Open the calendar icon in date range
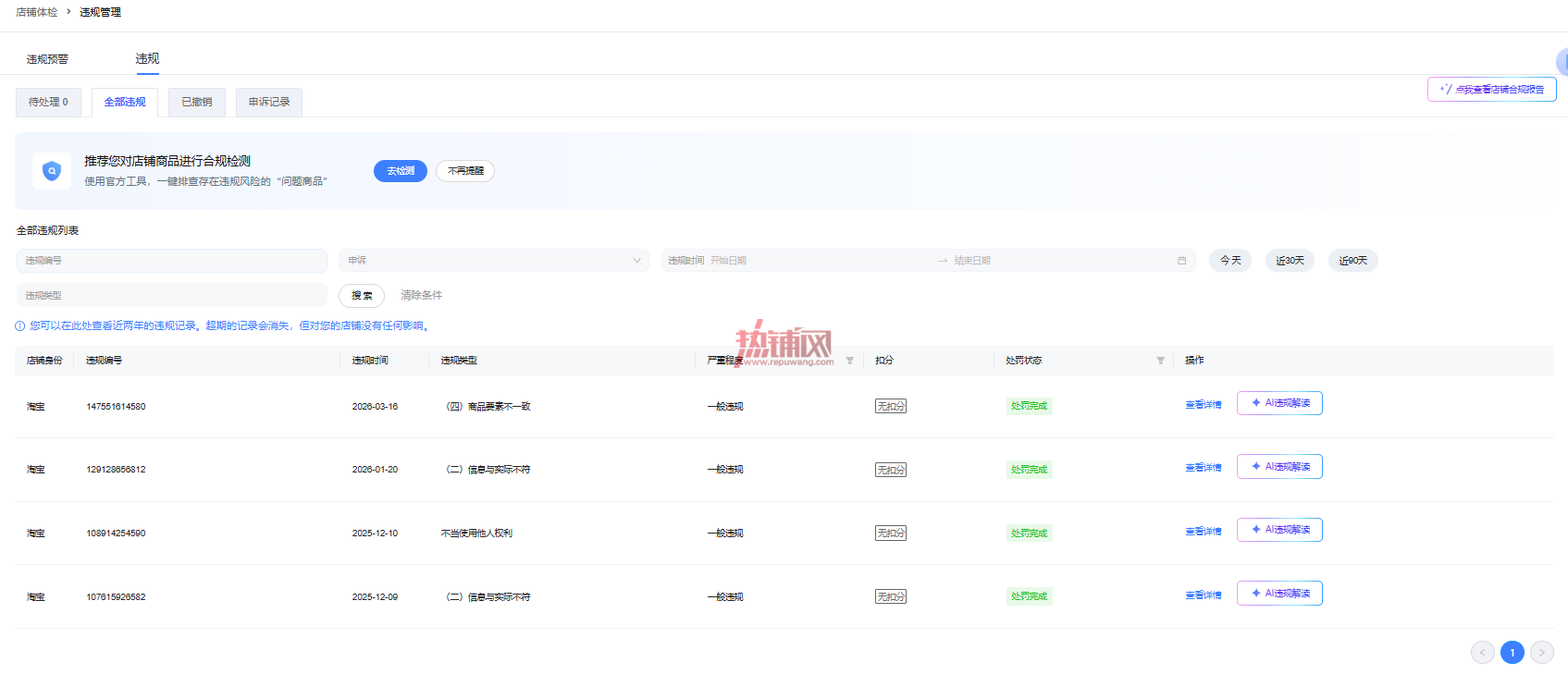Viewport: 1568px width, 687px height. (x=1181, y=261)
